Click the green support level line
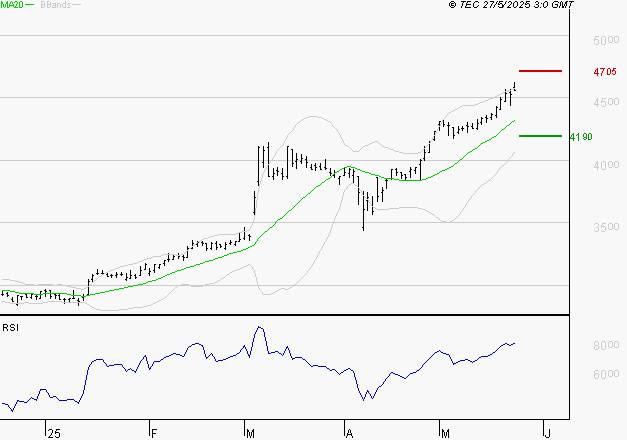 tap(540, 136)
